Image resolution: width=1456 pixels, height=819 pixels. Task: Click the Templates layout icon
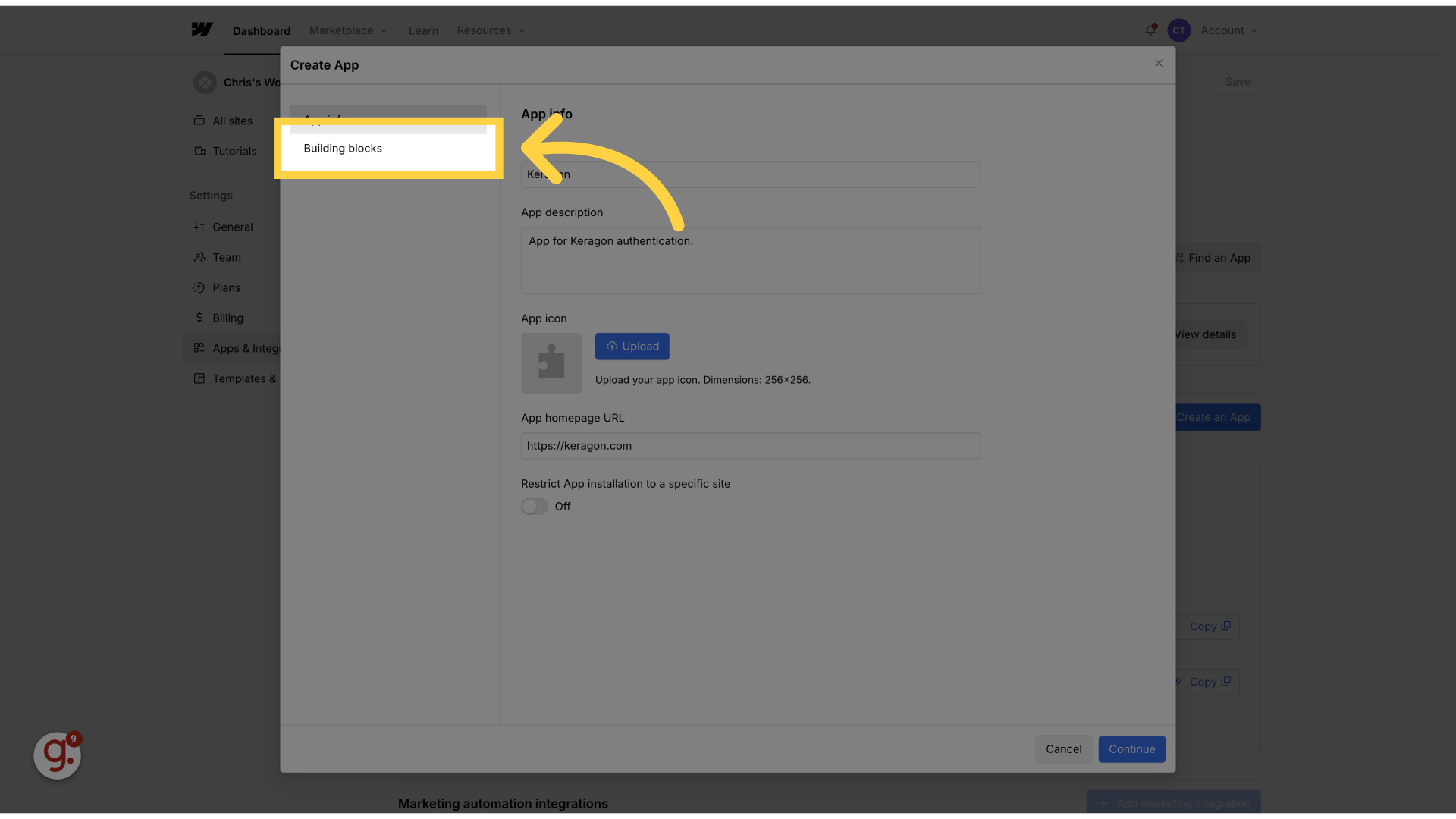coord(199,378)
